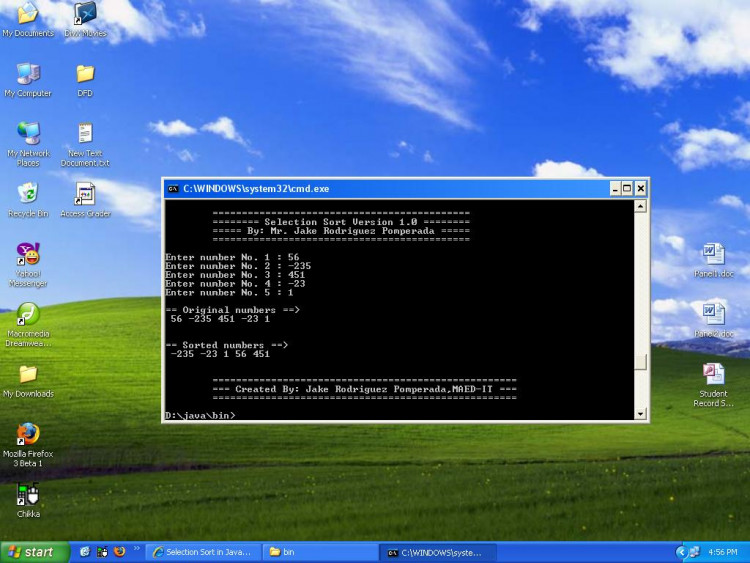Click 'Enter number No. 3 : 451' line
Image resolution: width=750 pixels, height=563 pixels.
235,275
